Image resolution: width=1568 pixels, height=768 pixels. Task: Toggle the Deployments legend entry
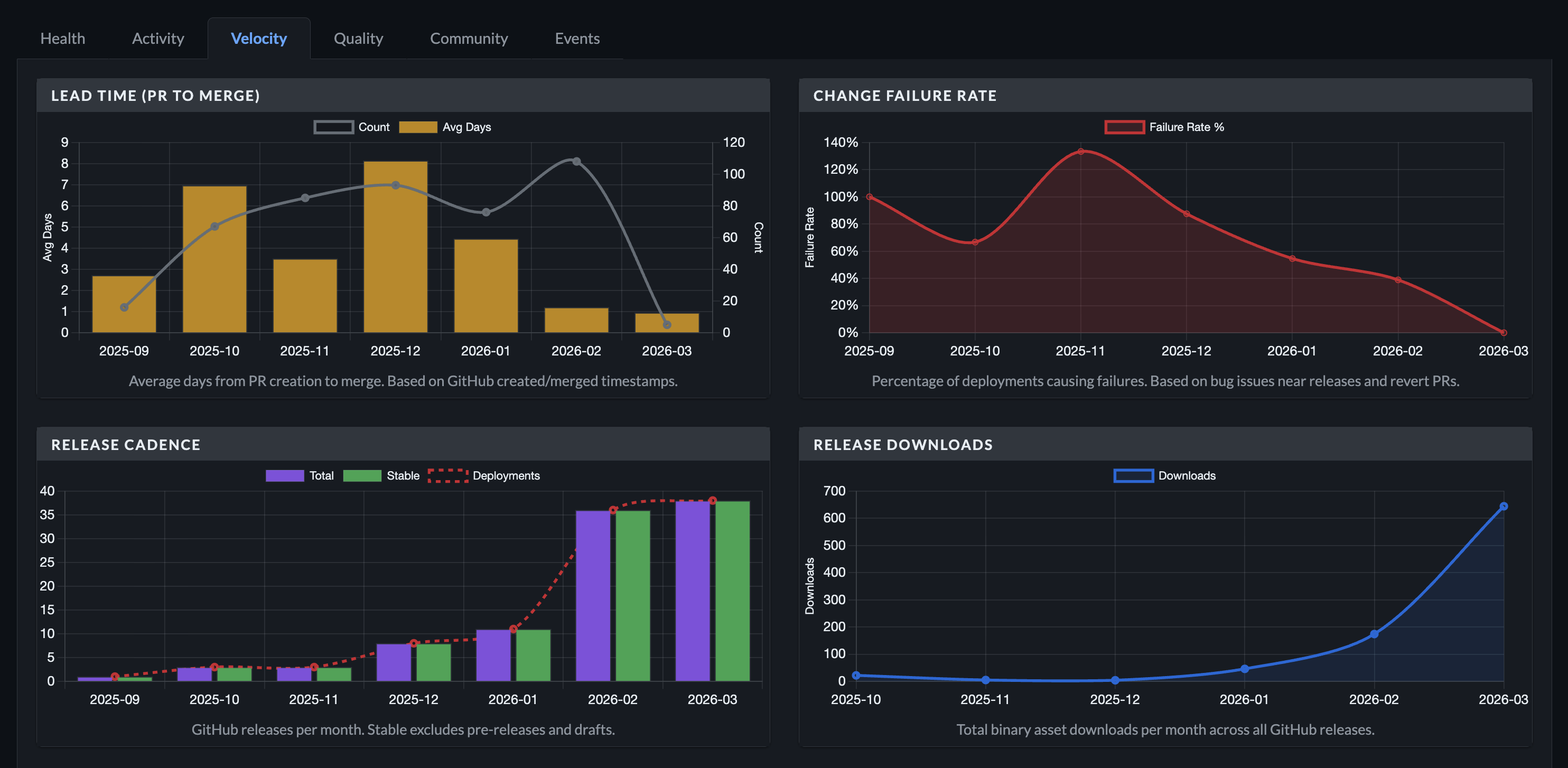[487, 475]
